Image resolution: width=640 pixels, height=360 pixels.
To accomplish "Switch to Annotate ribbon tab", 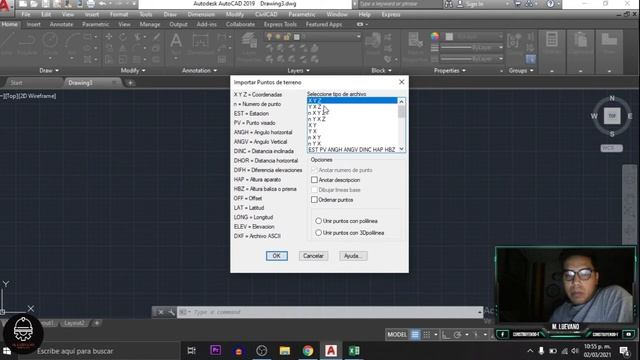I will pos(61,24).
